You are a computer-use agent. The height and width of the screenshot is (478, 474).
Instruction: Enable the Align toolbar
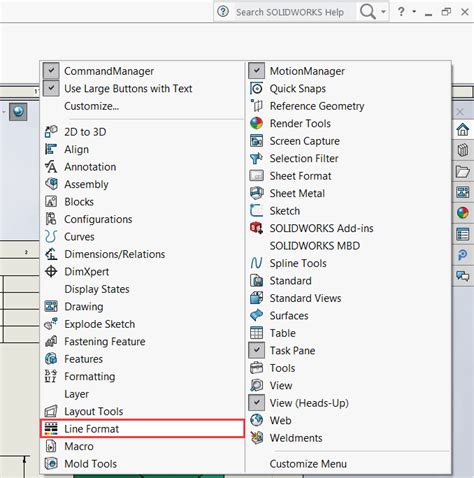click(142, 149)
